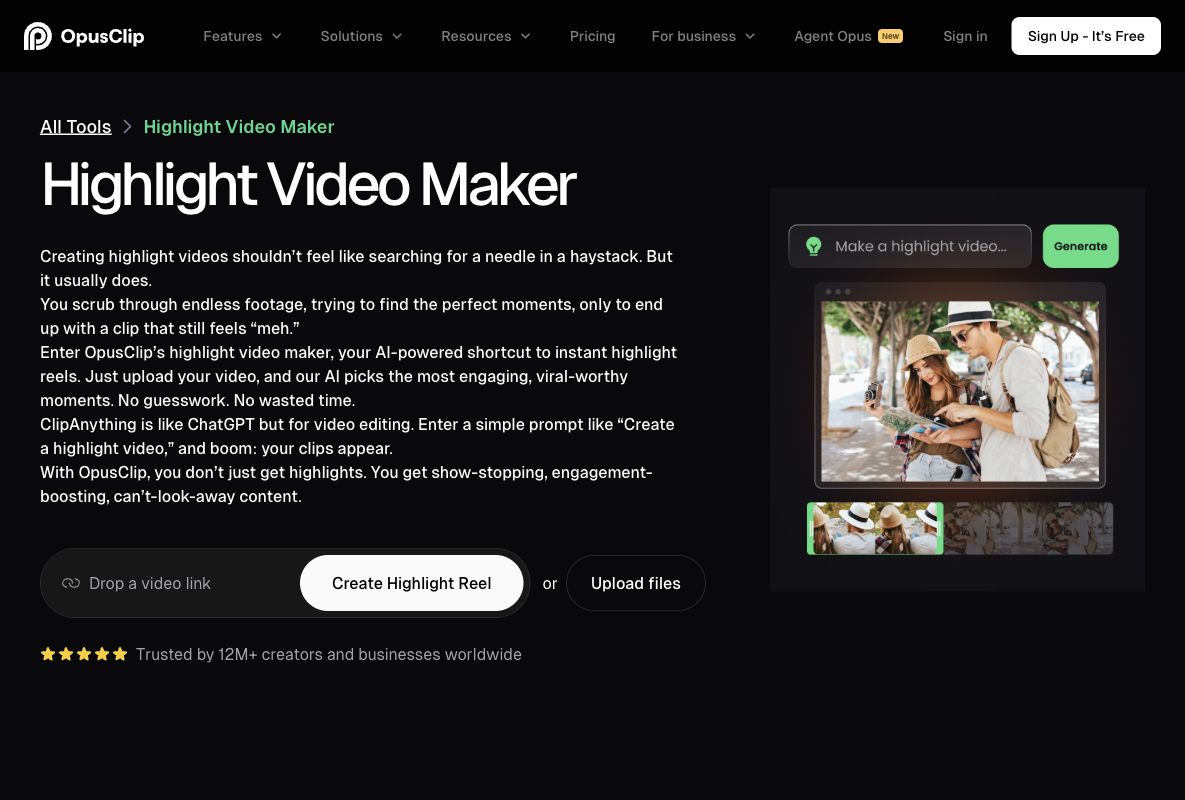Open the Resources dropdown menu

(x=485, y=36)
